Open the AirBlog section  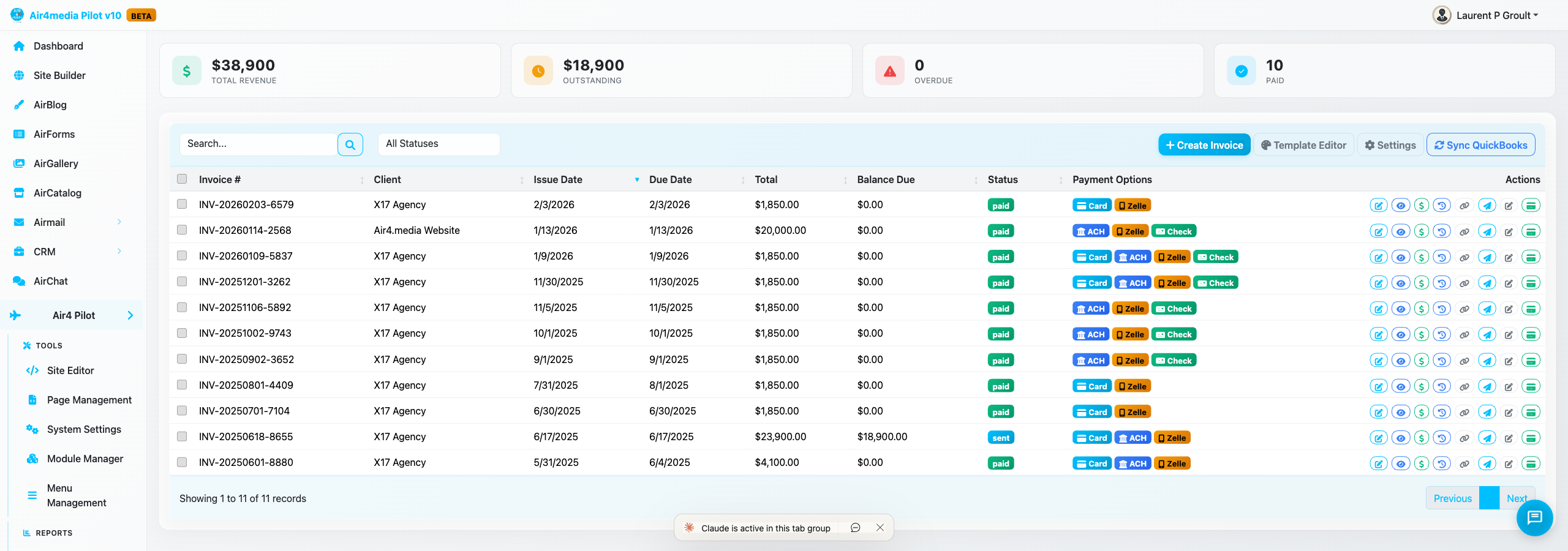[x=50, y=105]
